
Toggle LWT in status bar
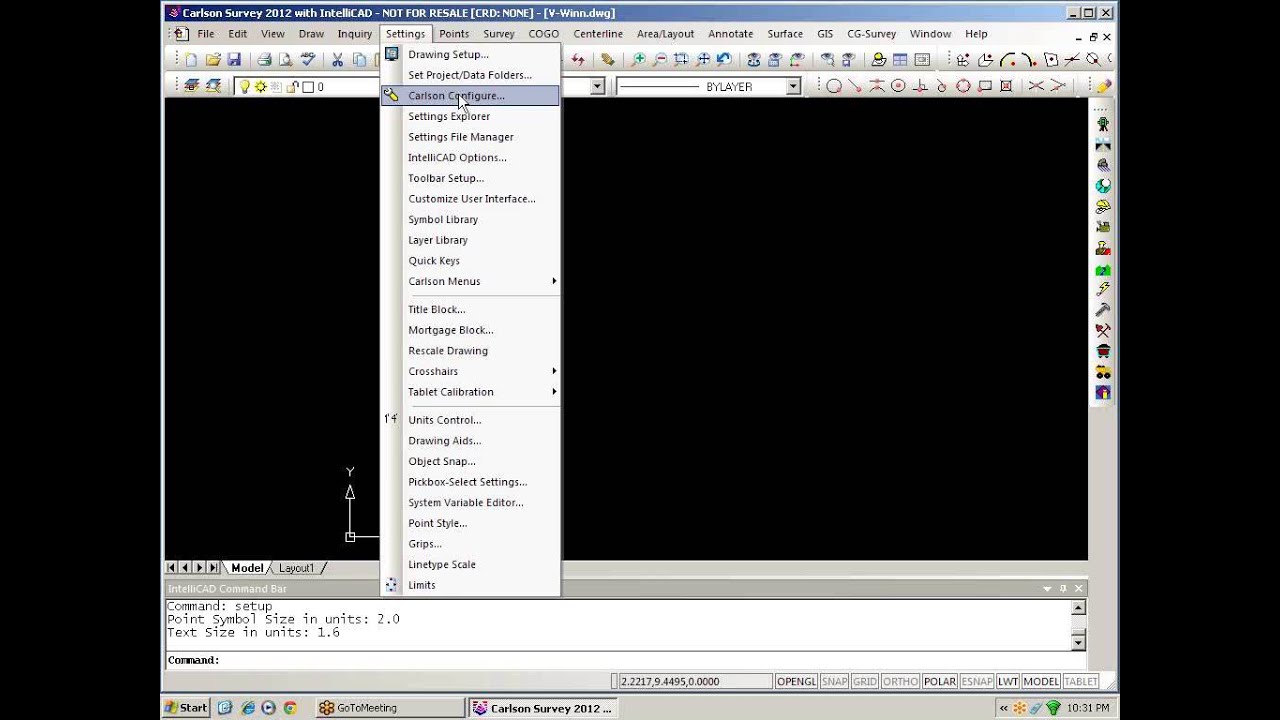(1007, 681)
